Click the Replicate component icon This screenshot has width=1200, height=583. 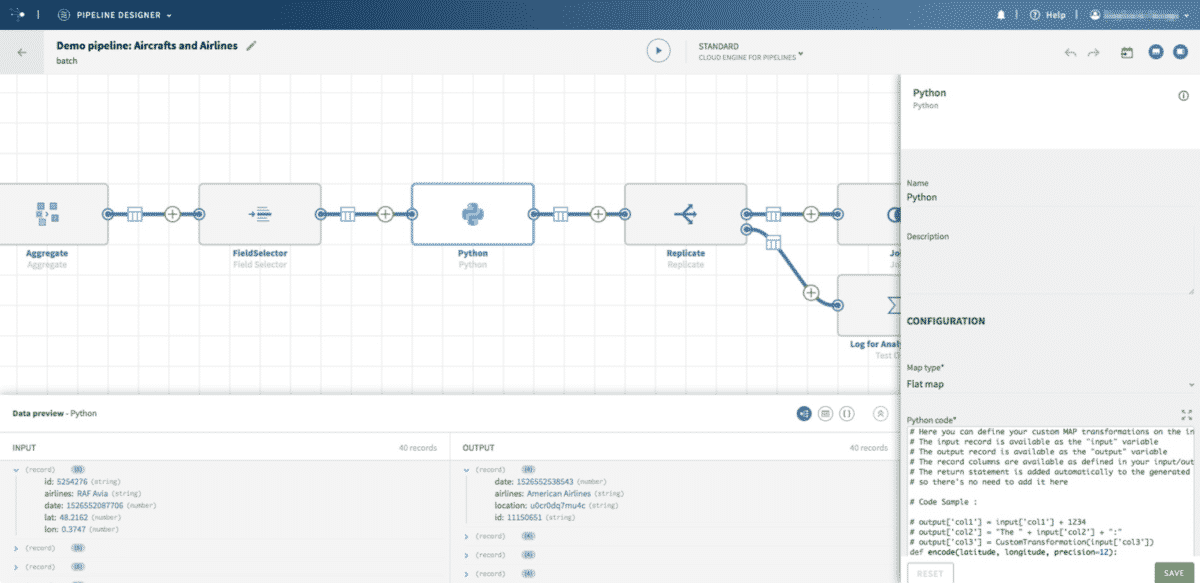tap(684, 213)
